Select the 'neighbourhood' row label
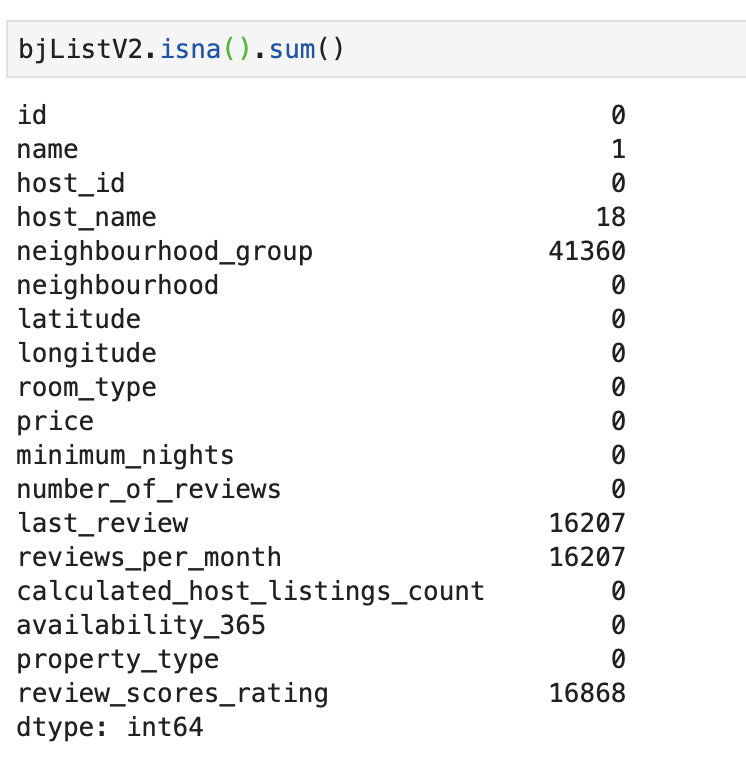The height and width of the screenshot is (776, 746). pyautogui.click(x=118, y=285)
